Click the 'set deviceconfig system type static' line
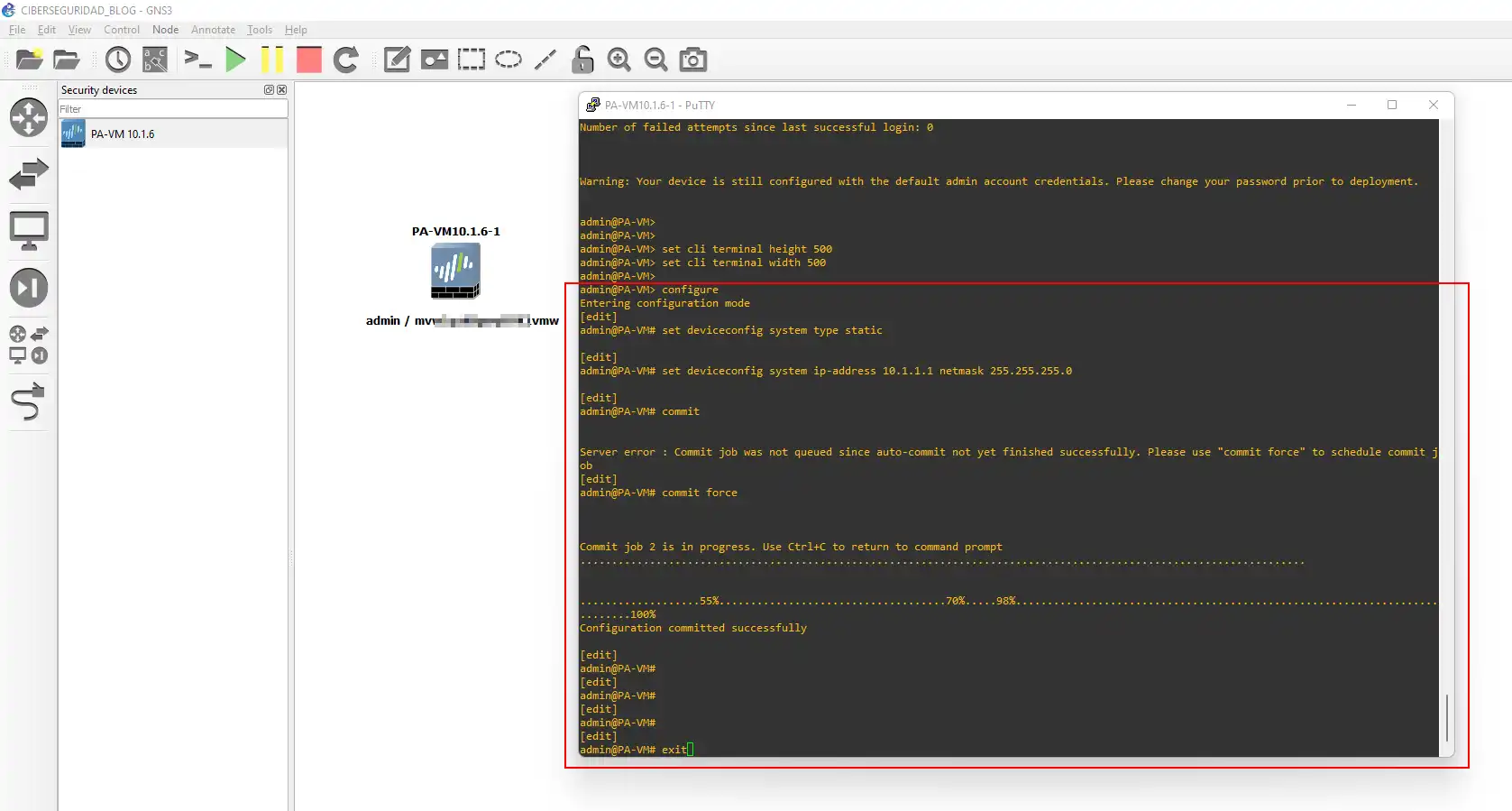The image size is (1512, 811). click(731, 330)
